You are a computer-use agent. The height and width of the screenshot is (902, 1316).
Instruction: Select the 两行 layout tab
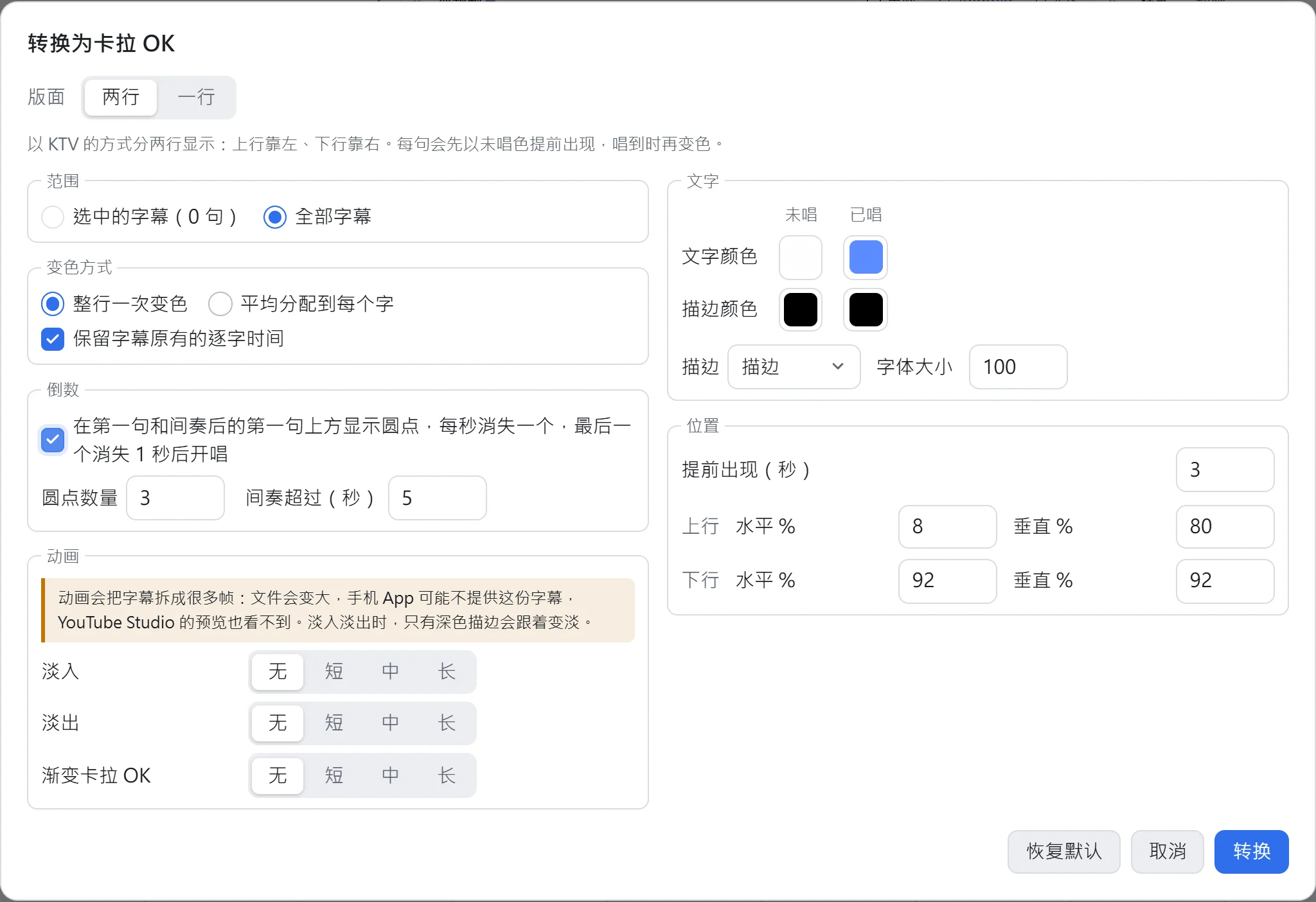pos(121,98)
